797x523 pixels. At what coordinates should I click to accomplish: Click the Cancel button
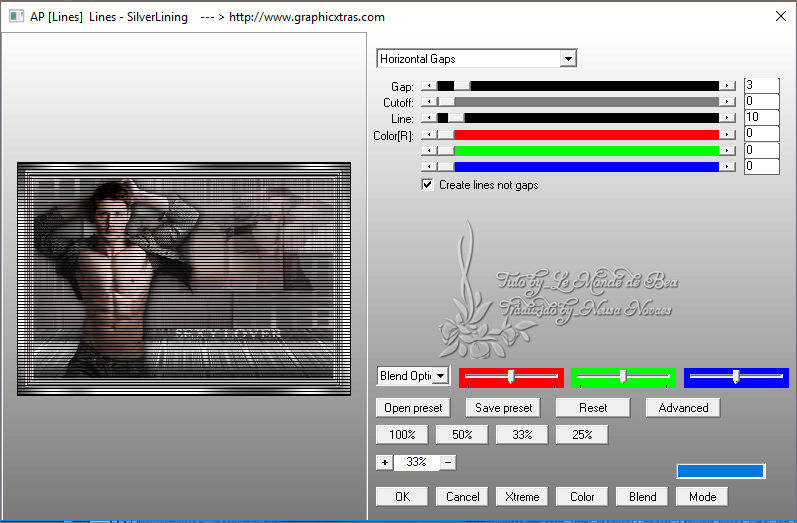coord(462,497)
